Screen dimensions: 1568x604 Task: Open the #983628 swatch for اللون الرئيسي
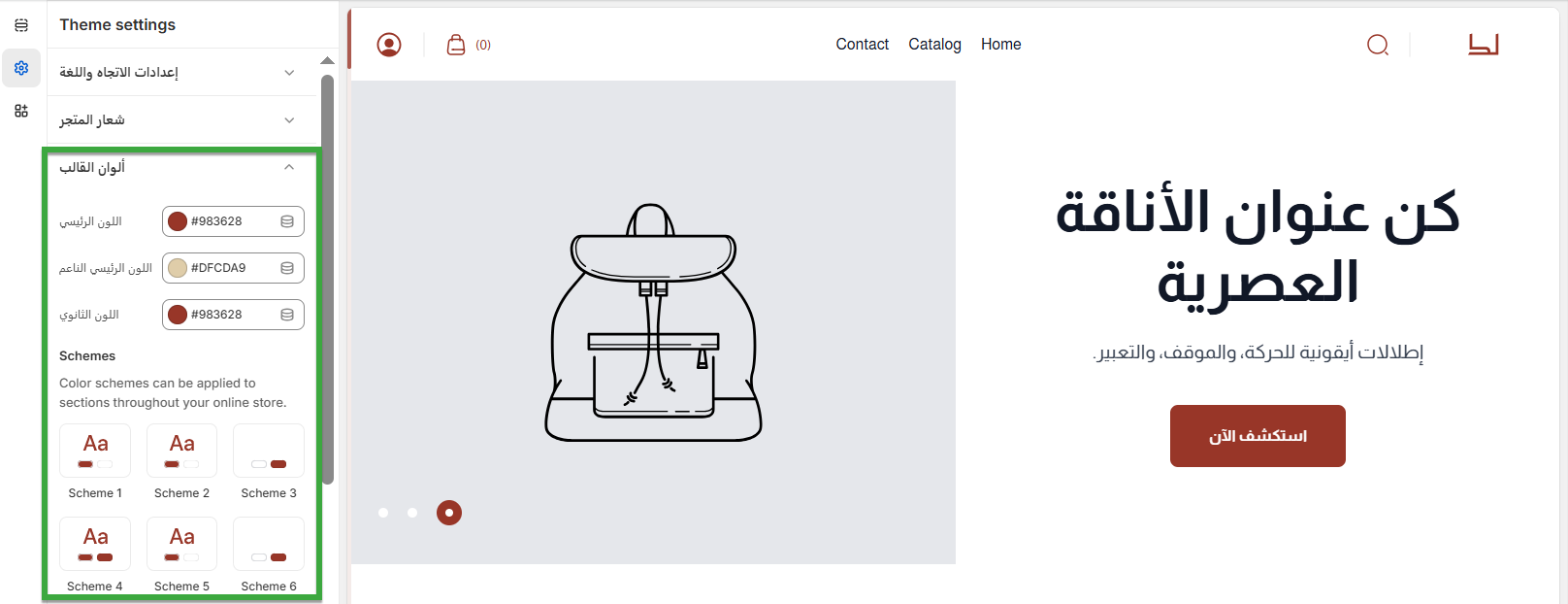click(x=178, y=221)
